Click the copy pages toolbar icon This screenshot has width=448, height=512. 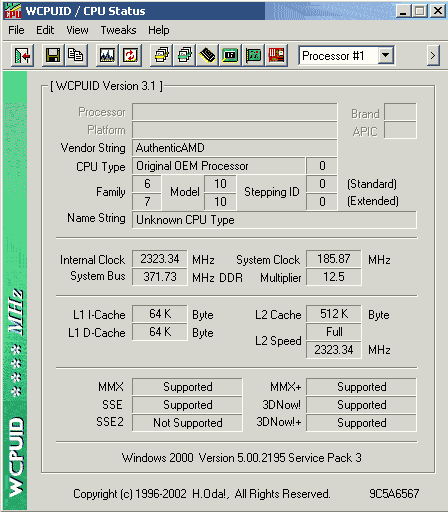[x=76, y=55]
